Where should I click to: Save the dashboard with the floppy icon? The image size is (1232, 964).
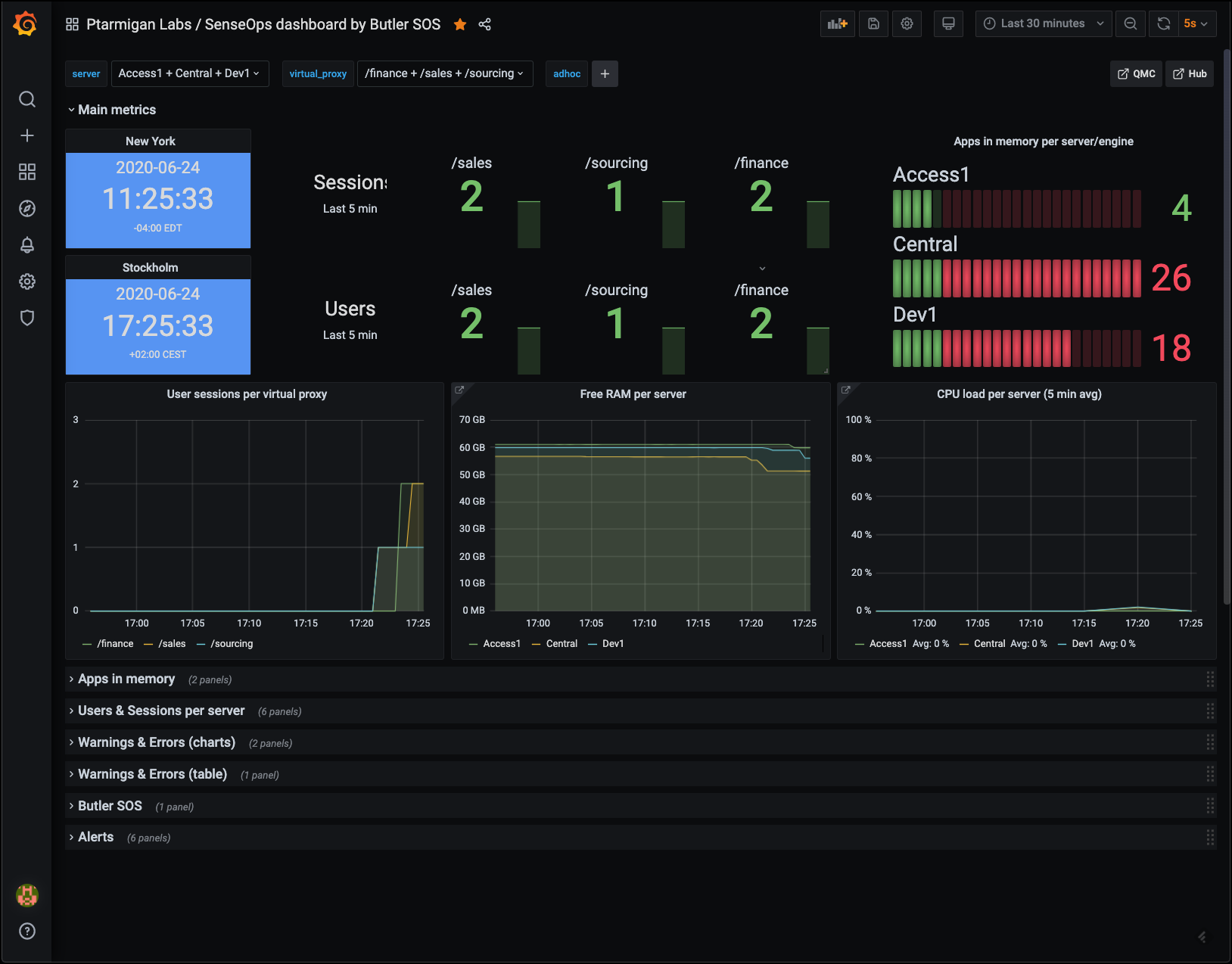(x=873, y=23)
